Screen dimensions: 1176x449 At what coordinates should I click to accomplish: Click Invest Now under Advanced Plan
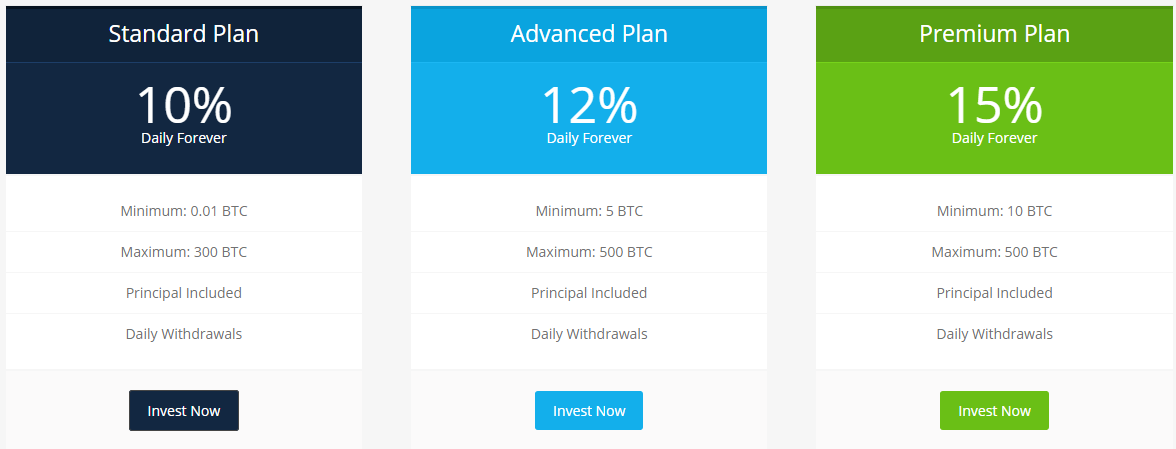tap(589, 410)
